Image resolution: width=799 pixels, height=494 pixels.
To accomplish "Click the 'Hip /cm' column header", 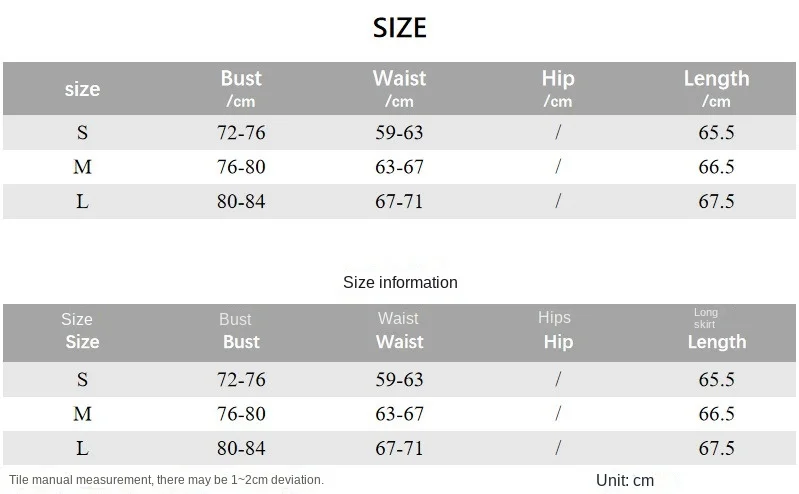I will 558,88.
